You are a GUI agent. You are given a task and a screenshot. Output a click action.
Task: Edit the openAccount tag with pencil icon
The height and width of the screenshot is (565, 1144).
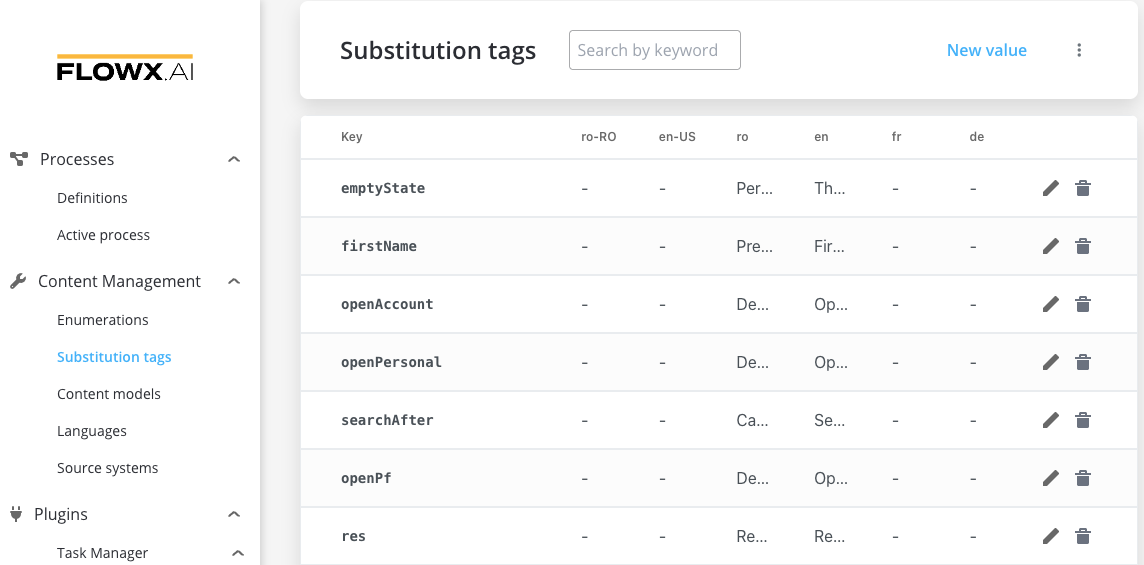(x=1051, y=304)
